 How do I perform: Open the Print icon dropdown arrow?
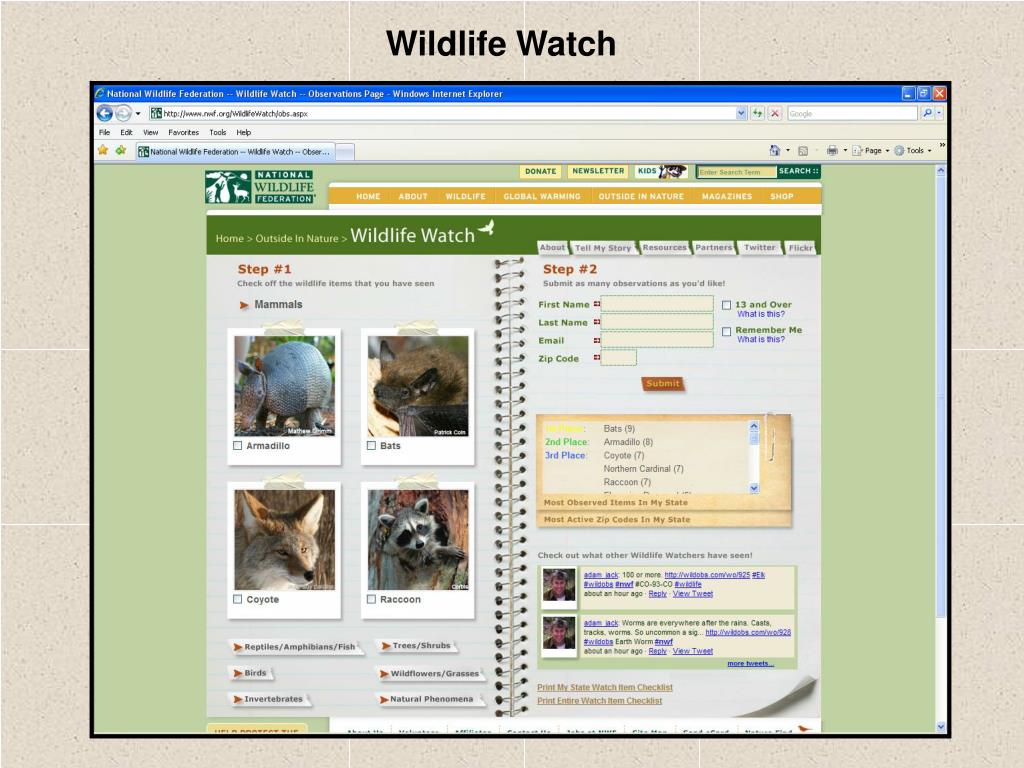[x=845, y=151]
